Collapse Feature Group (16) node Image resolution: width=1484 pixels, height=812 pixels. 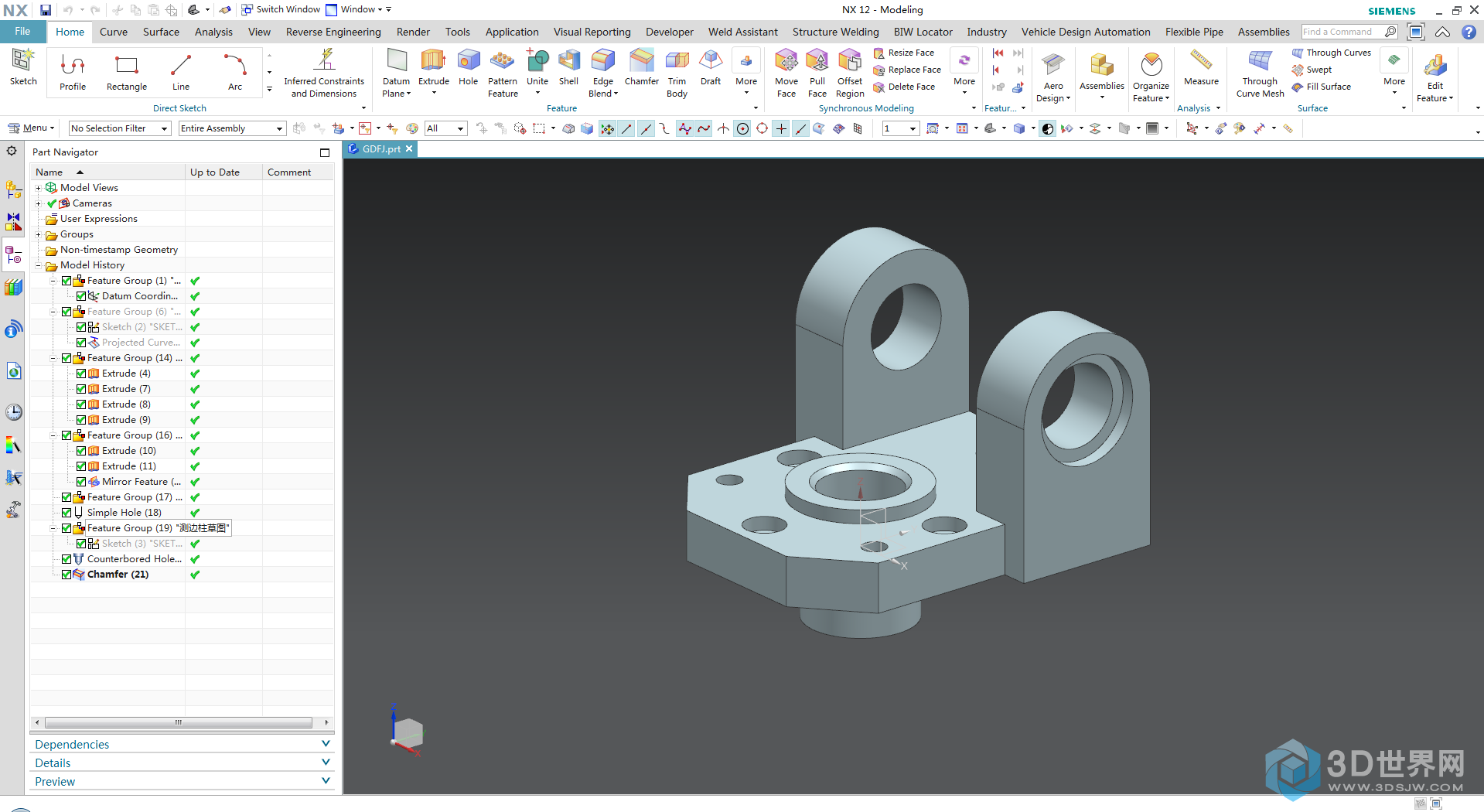(53, 435)
